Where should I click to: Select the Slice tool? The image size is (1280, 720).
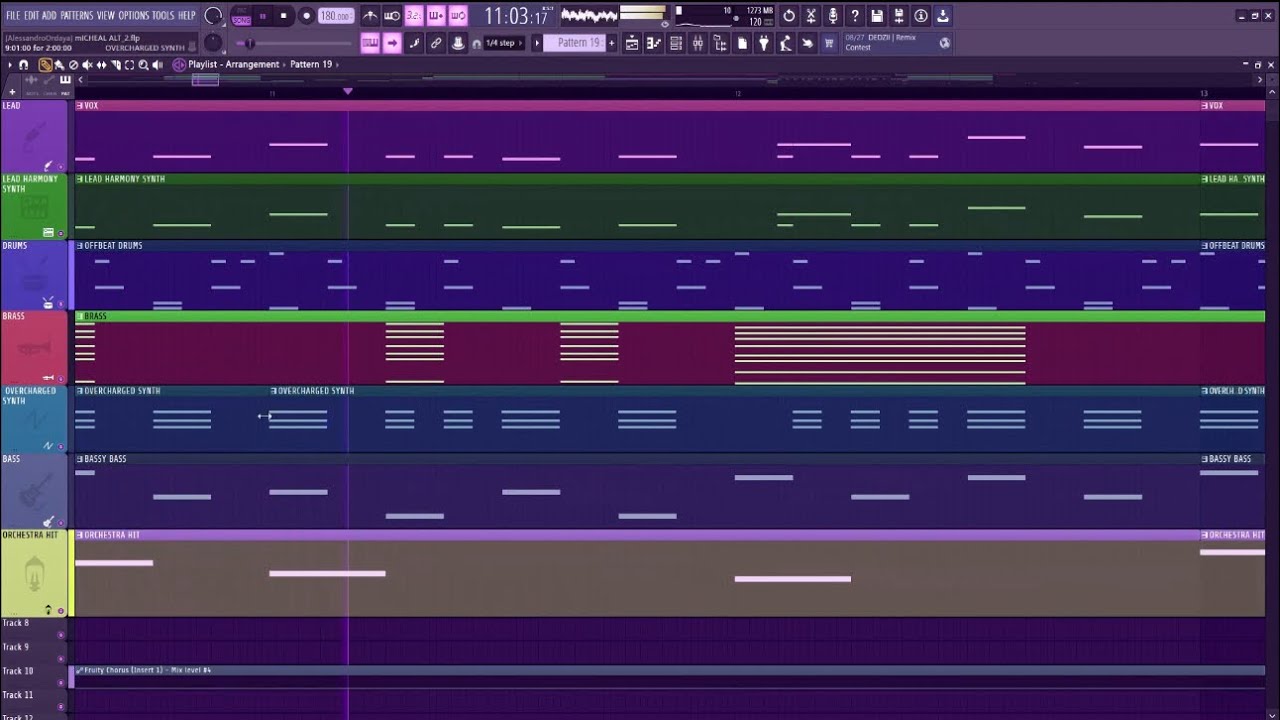point(115,65)
